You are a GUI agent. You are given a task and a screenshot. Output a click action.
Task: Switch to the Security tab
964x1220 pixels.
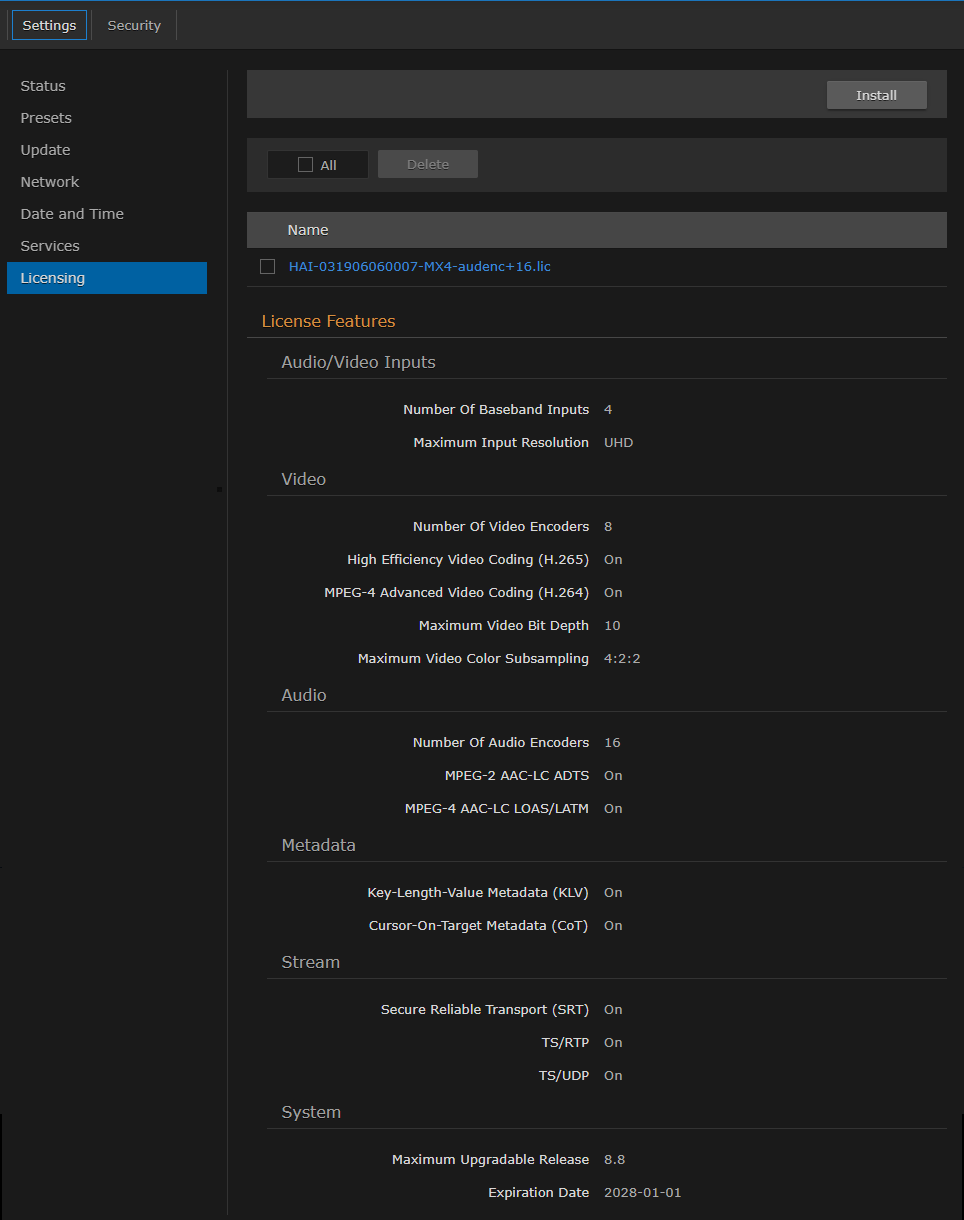click(133, 25)
